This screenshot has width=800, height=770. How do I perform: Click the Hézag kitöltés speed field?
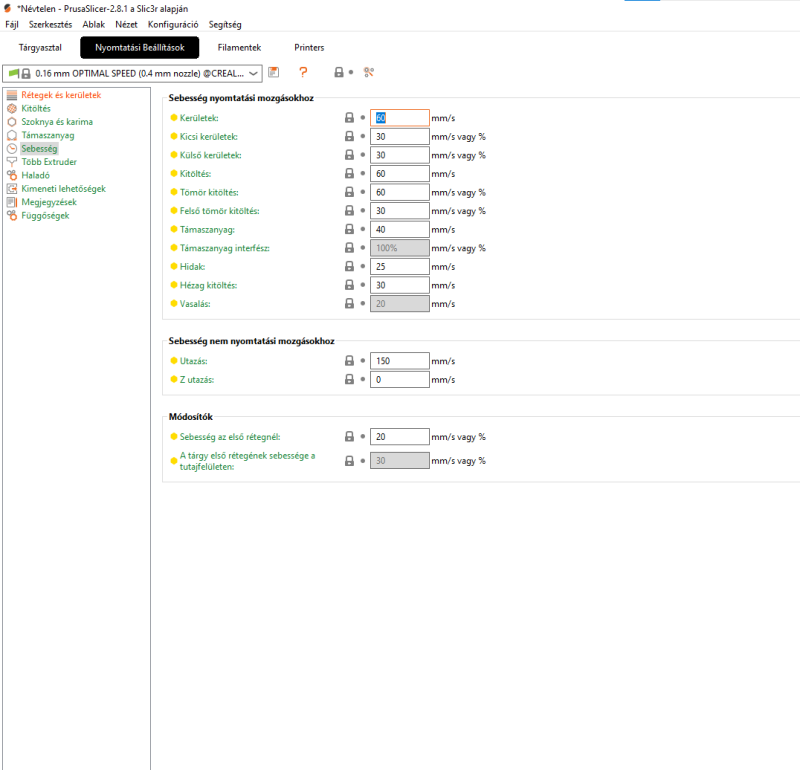coord(399,285)
